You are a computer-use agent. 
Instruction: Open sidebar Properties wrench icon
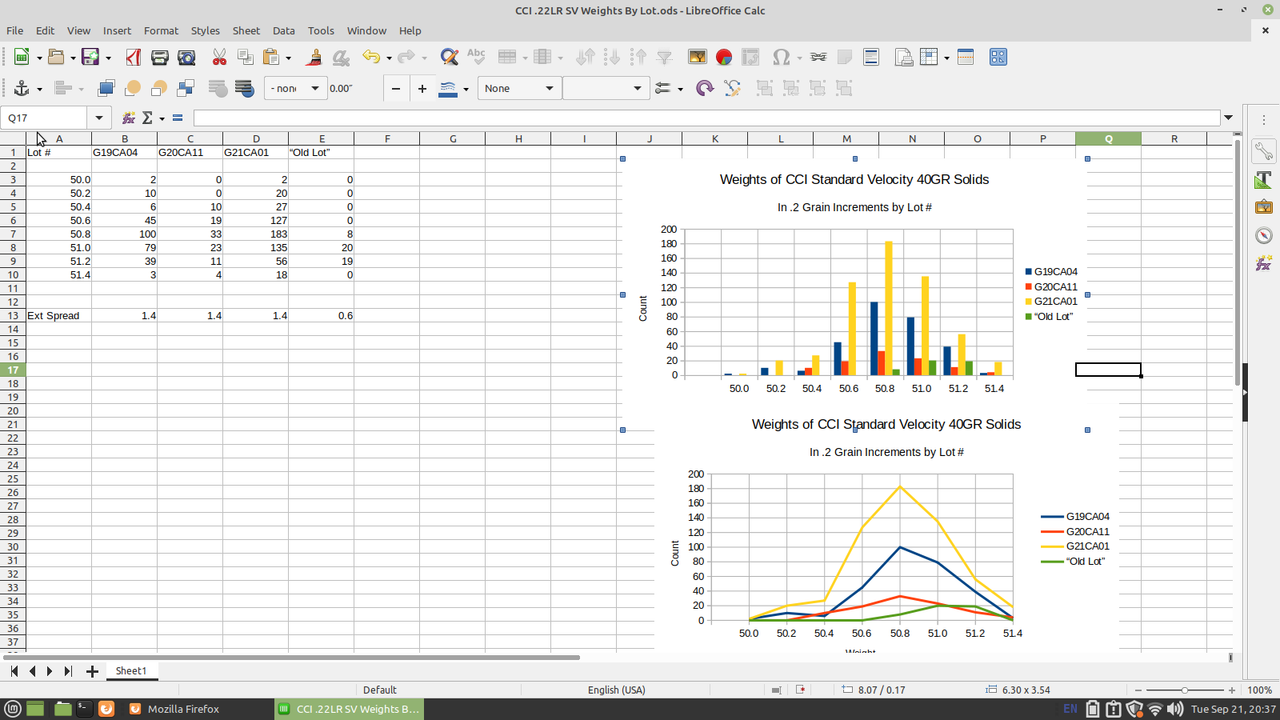[x=1263, y=152]
